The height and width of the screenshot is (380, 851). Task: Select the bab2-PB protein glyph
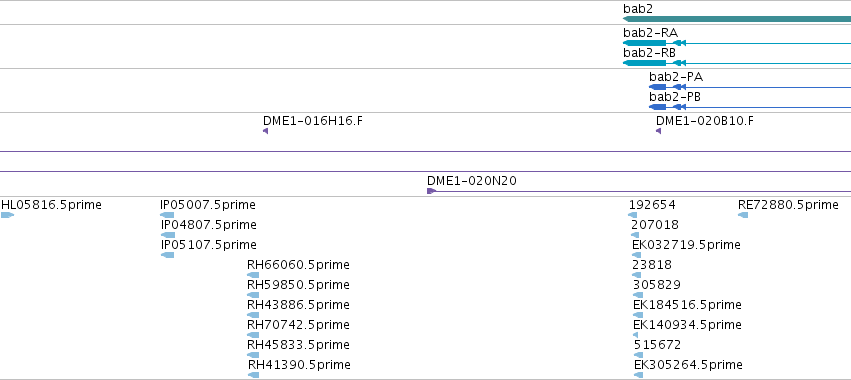750,107
